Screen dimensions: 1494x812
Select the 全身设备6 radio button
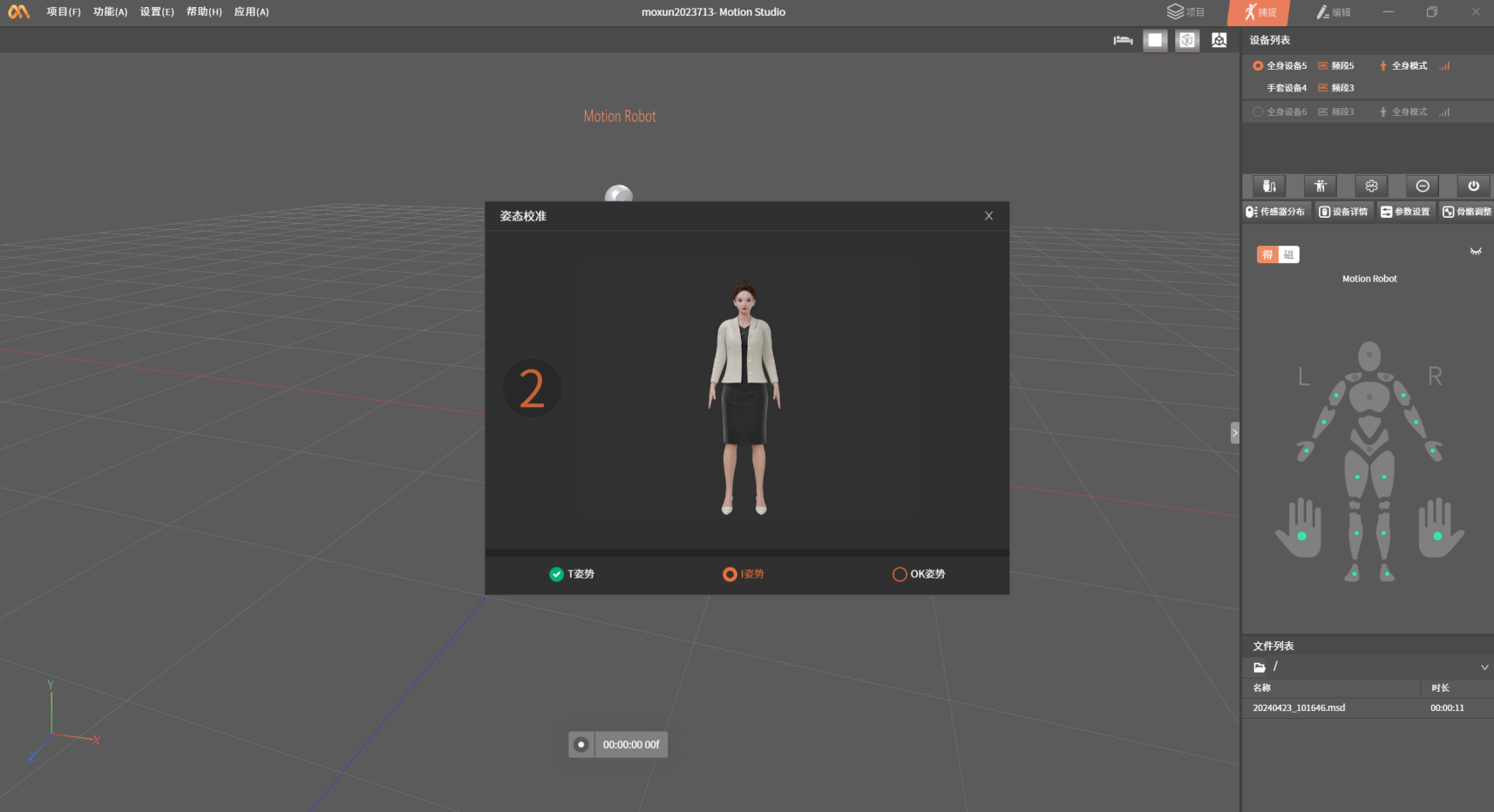(1258, 112)
